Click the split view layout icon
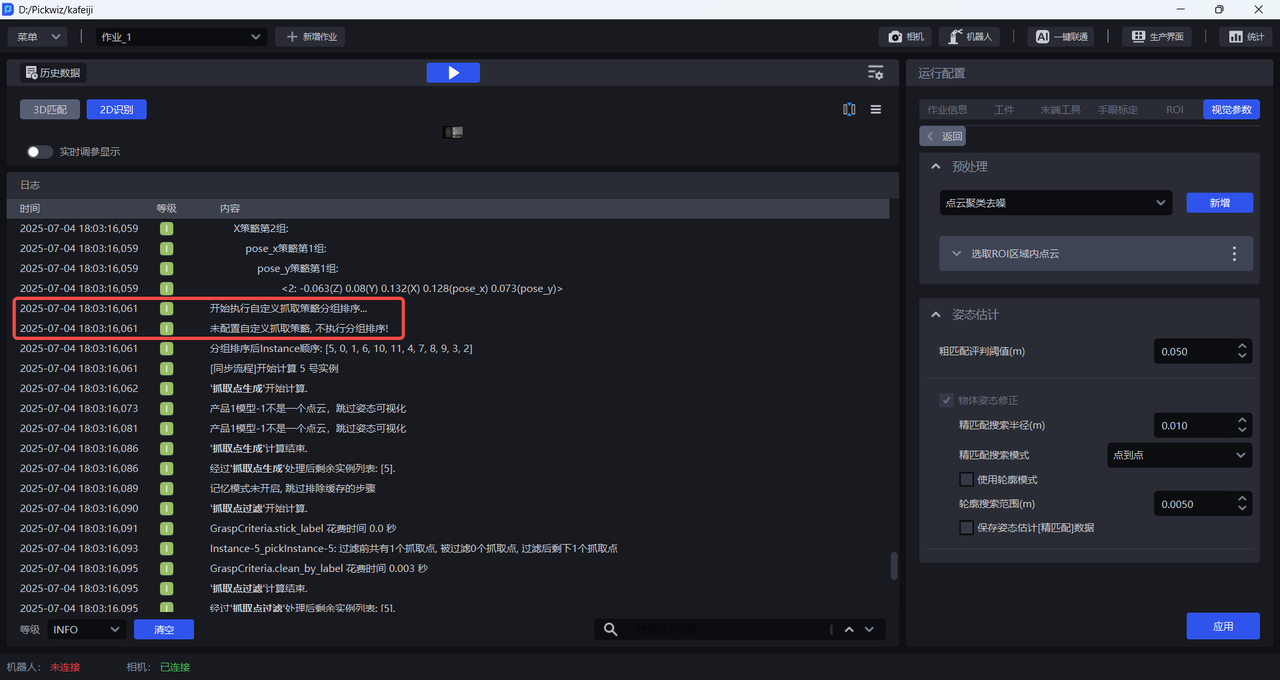 coord(849,110)
